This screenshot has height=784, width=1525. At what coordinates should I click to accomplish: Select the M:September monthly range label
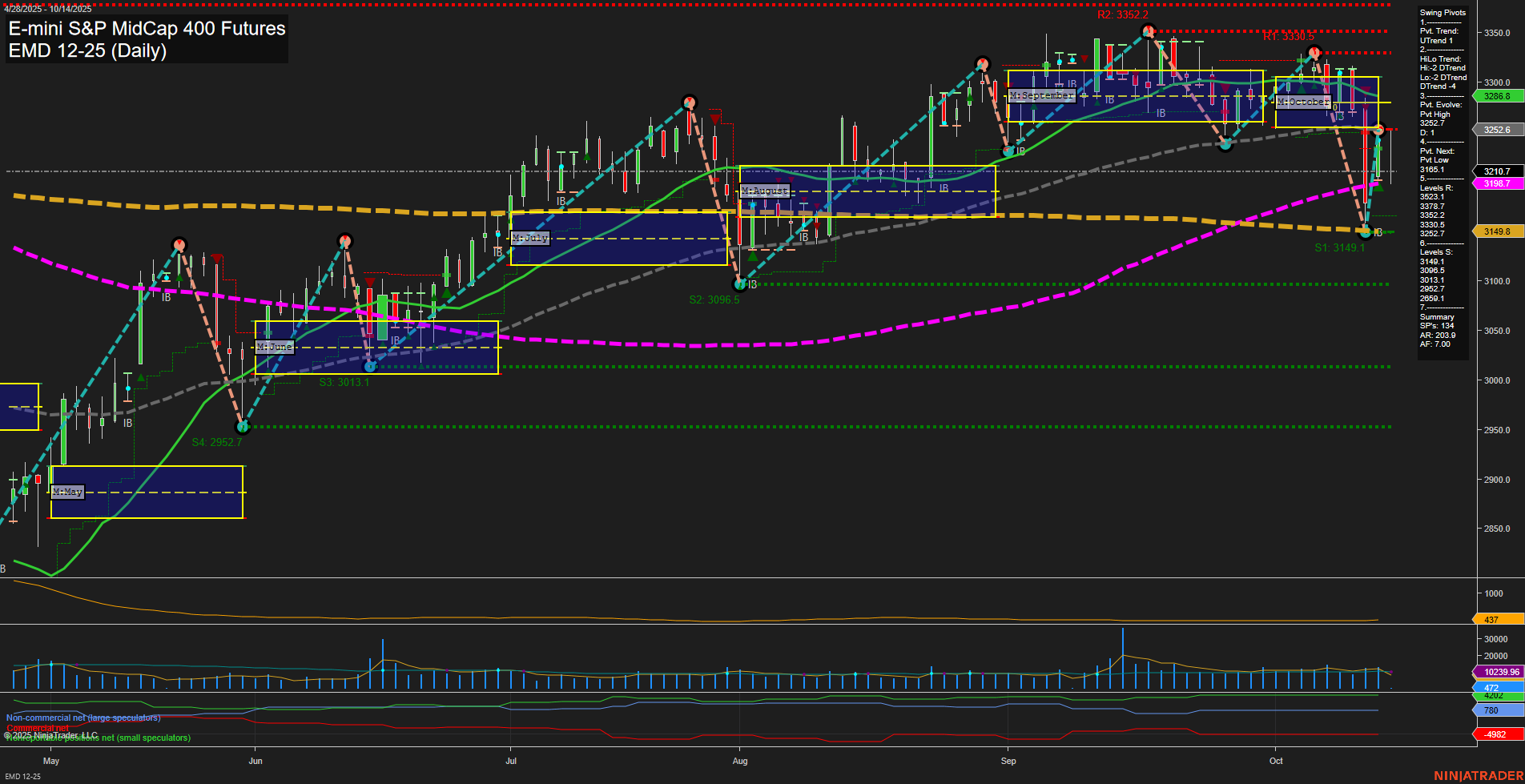point(1041,94)
